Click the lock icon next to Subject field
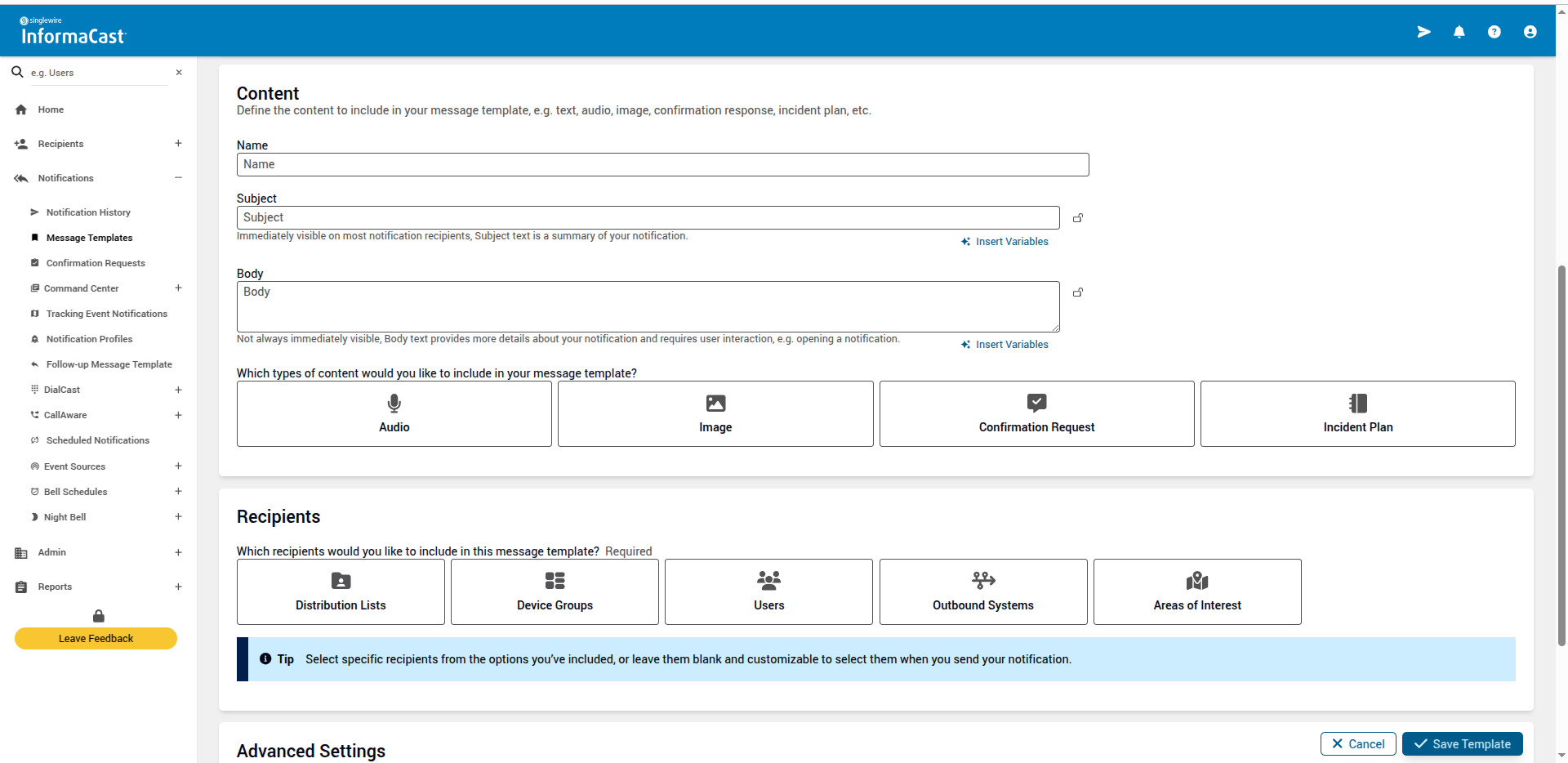The height and width of the screenshot is (763, 1568). point(1078,218)
